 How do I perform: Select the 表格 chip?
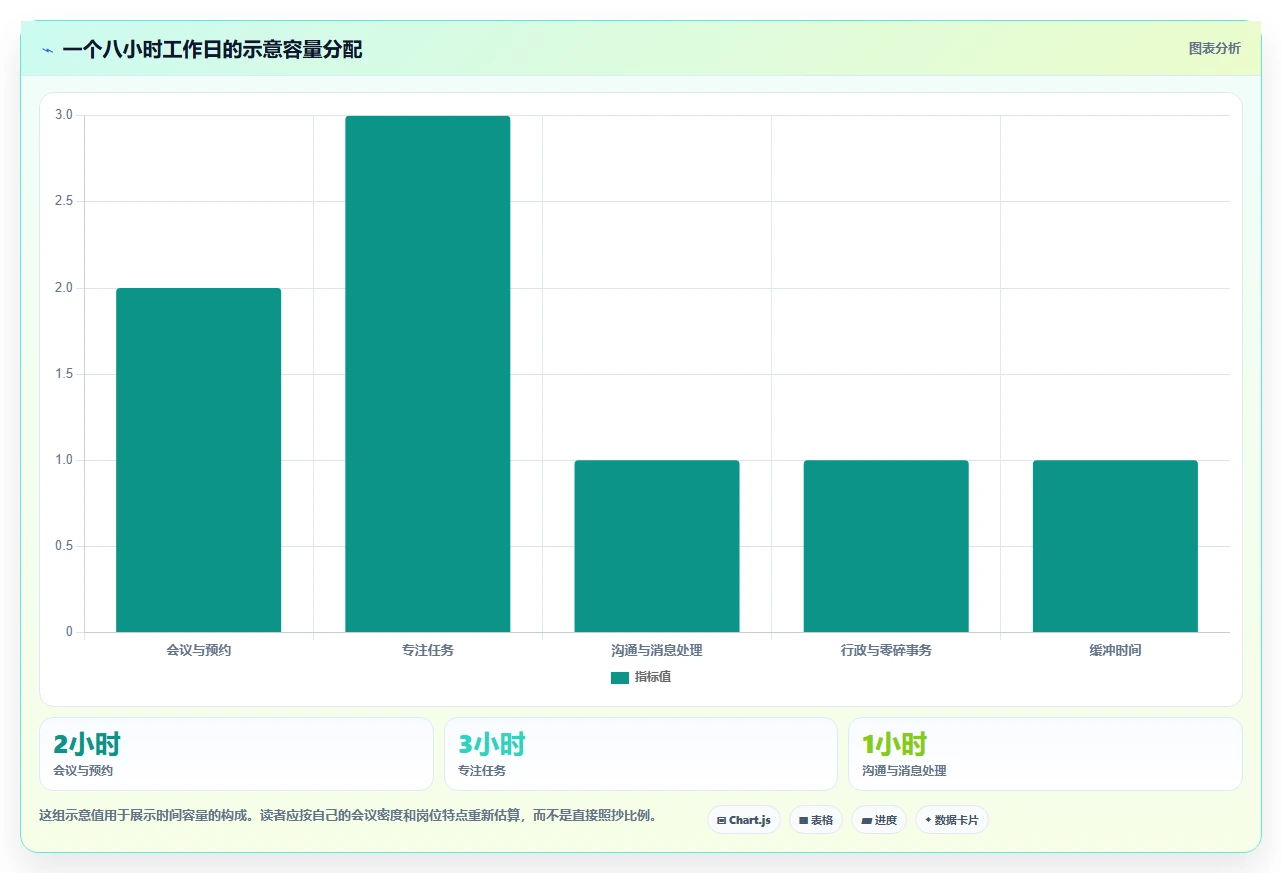point(816,820)
